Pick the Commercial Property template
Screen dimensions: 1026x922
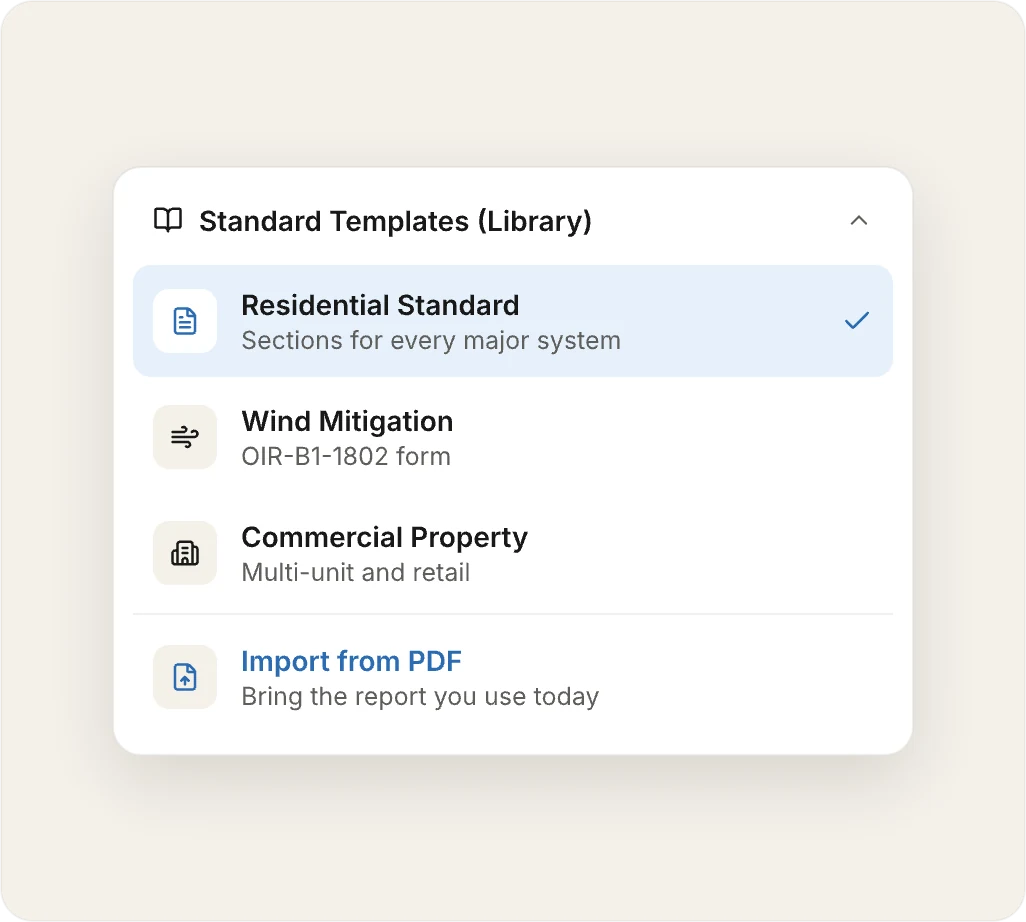click(x=513, y=553)
